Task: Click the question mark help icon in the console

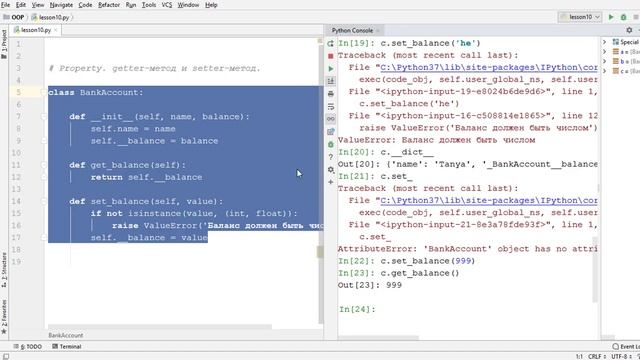Action: tap(331, 157)
